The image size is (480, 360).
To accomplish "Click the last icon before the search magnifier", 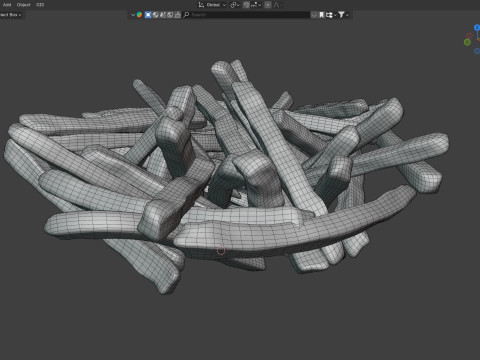I will pos(177,15).
